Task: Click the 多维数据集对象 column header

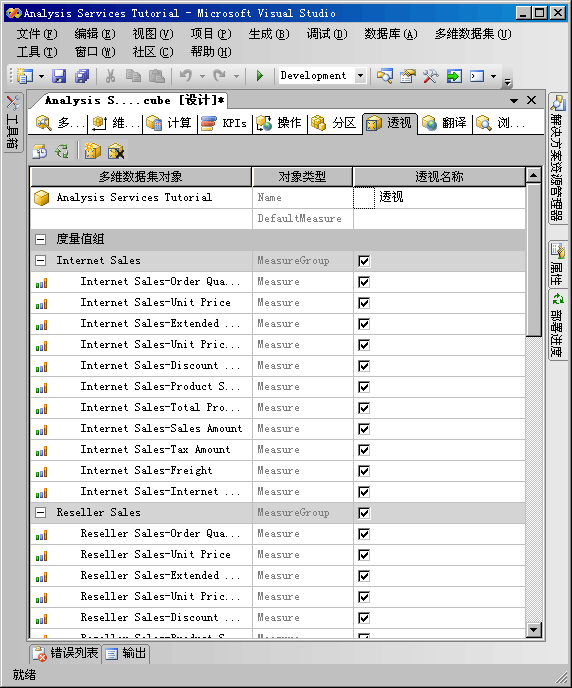Action: 141,177
